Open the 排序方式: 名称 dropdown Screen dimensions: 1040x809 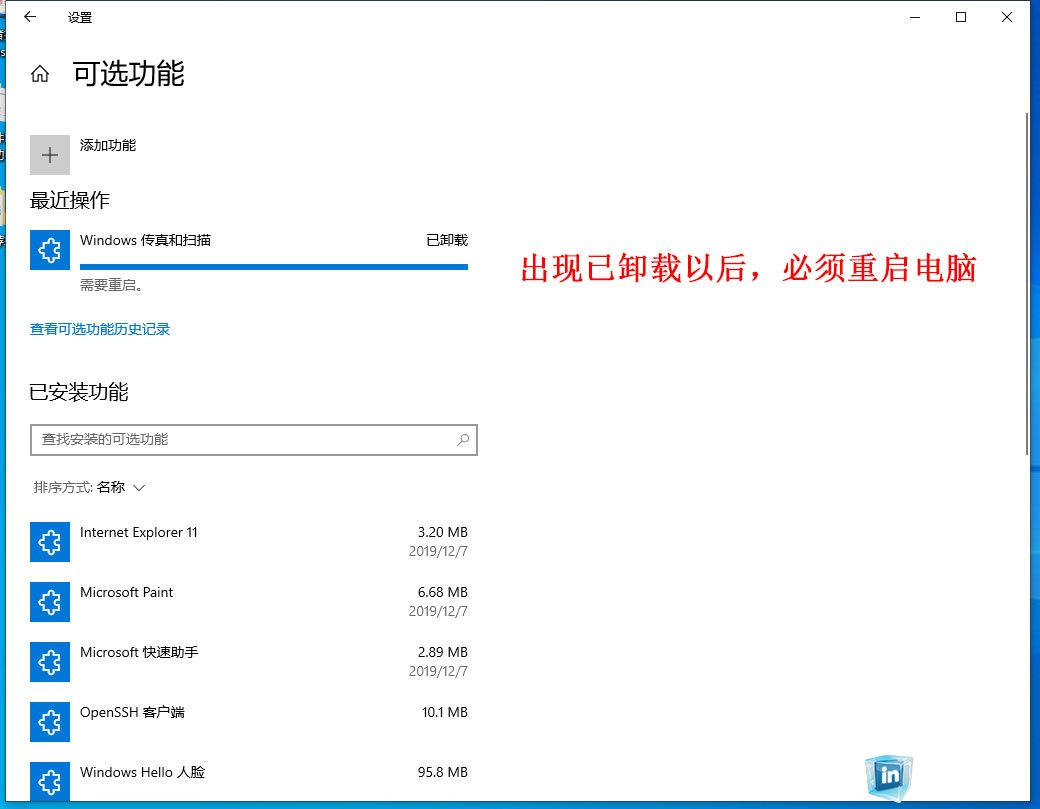[89, 487]
